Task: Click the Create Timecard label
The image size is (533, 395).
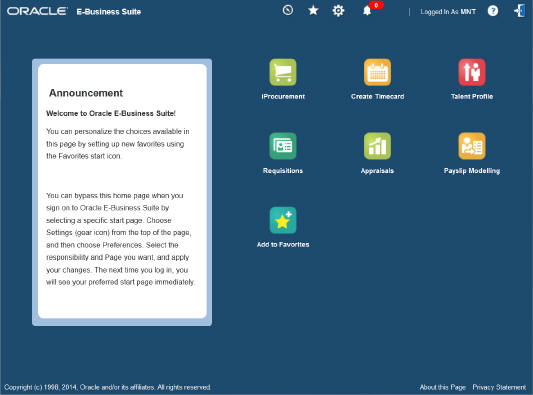Action: pyautogui.click(x=377, y=97)
